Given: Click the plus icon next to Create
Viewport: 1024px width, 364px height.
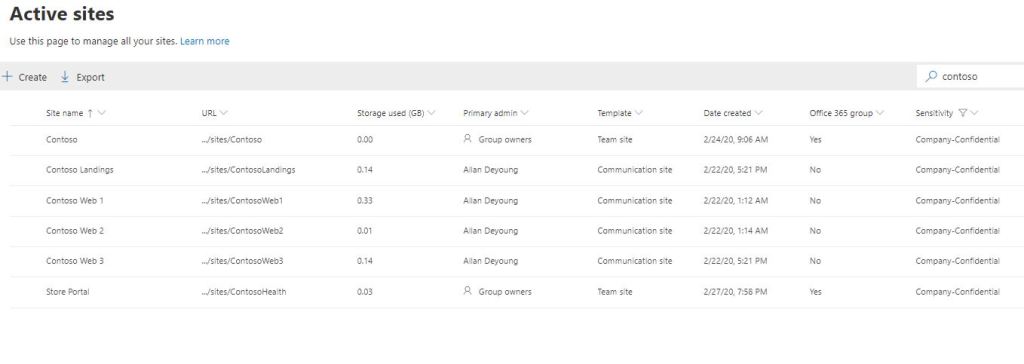Looking at the screenshot, I should (7, 76).
